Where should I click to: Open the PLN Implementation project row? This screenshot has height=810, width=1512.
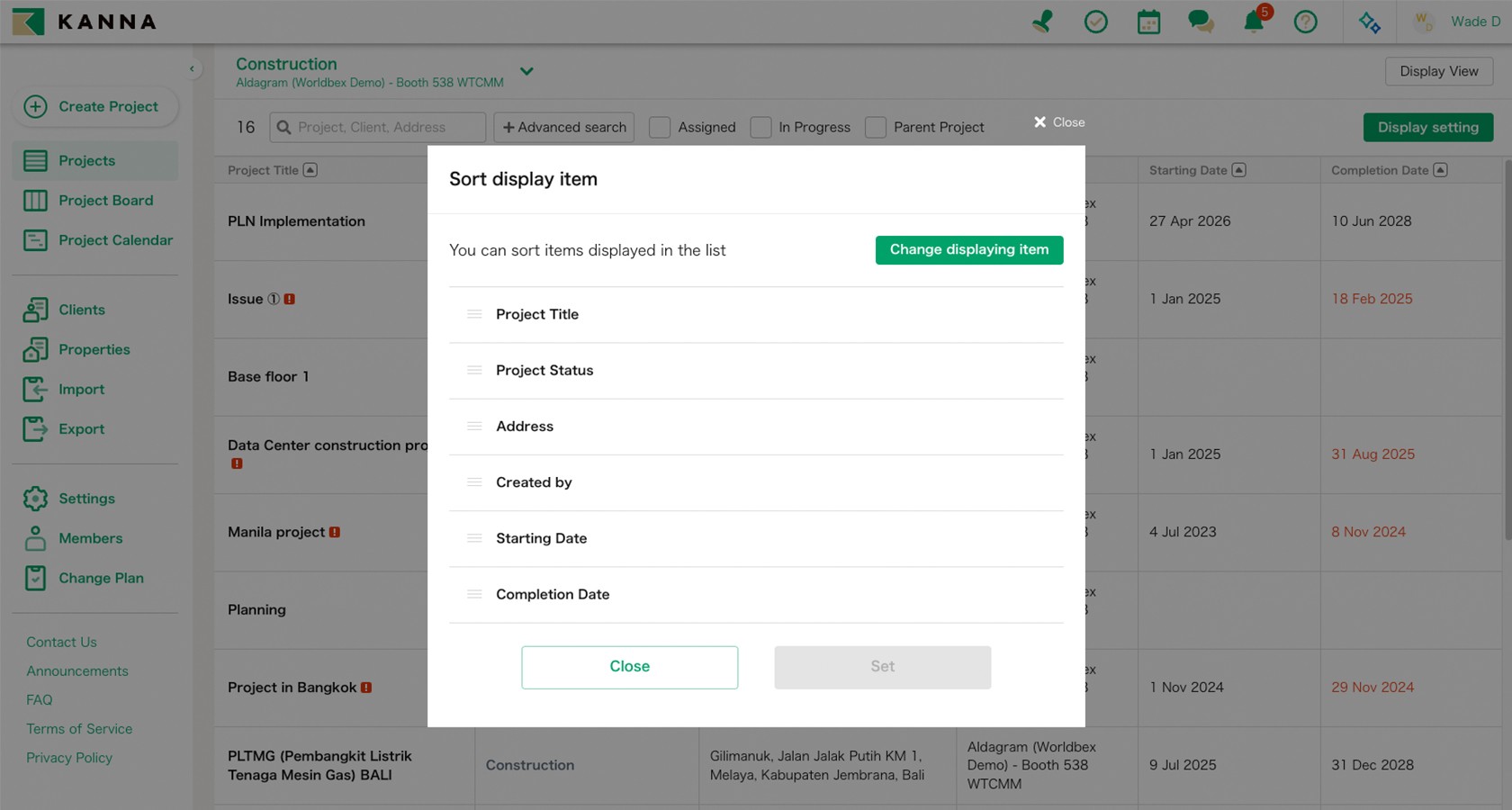click(x=296, y=221)
